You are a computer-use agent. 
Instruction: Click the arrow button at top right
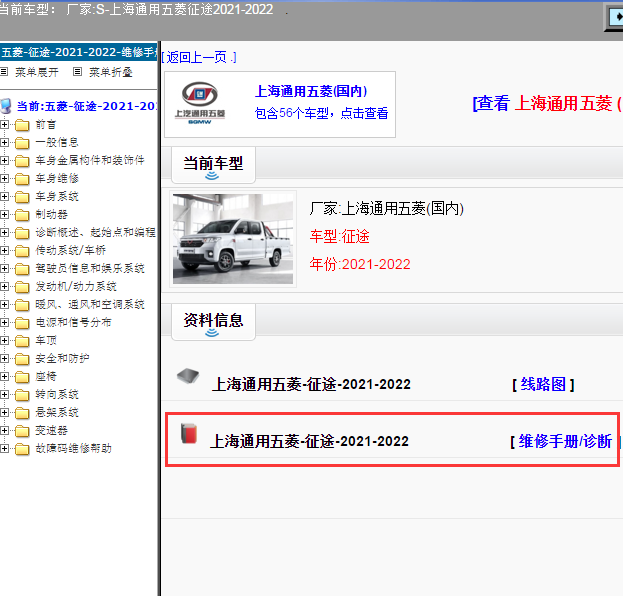click(614, 17)
